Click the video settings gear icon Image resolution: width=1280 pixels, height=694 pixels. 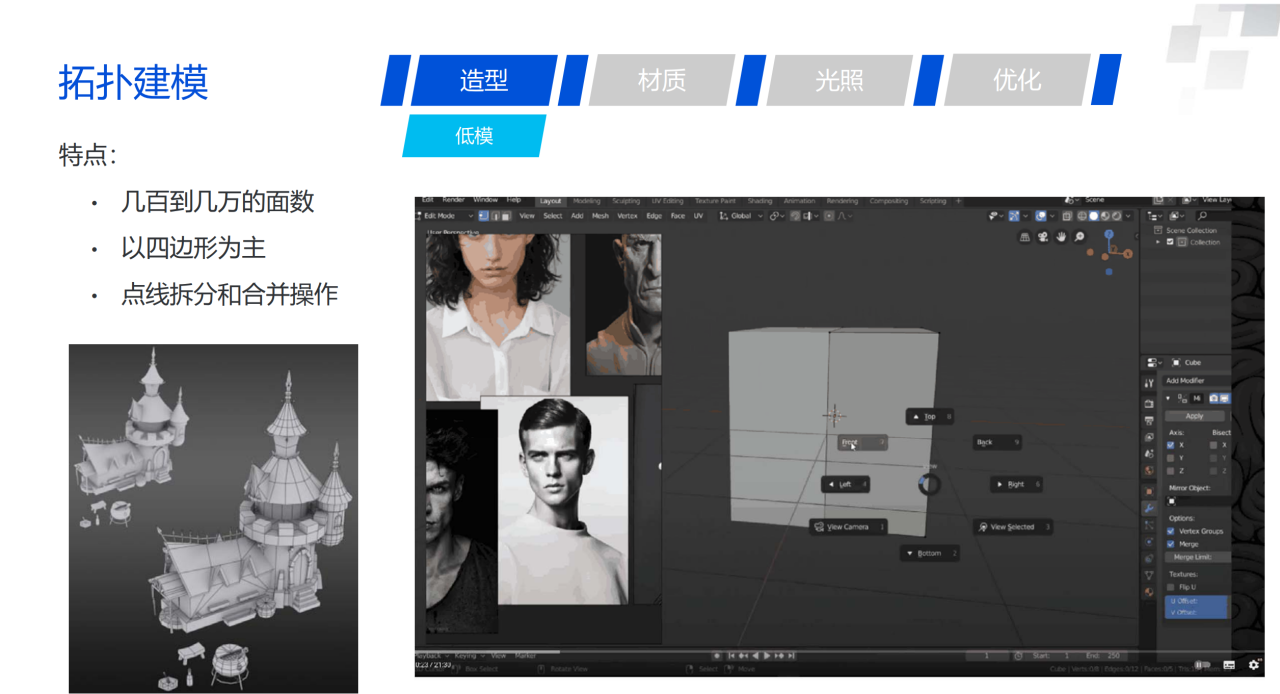tap(1254, 664)
